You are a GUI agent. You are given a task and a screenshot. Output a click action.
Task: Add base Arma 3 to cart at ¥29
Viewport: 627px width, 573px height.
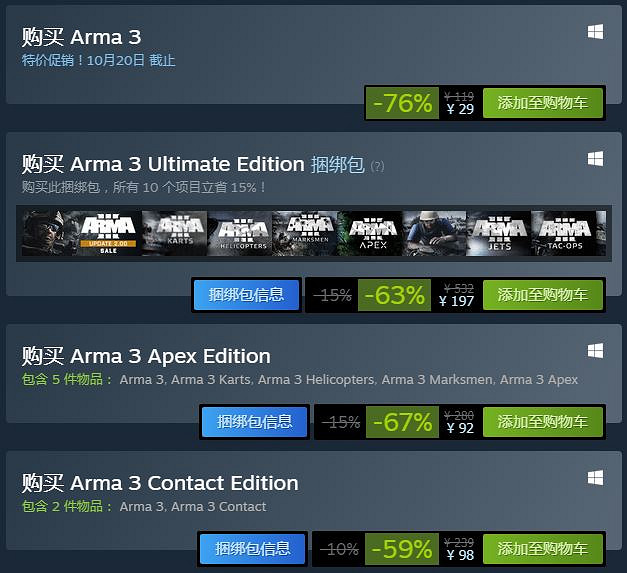tap(543, 102)
